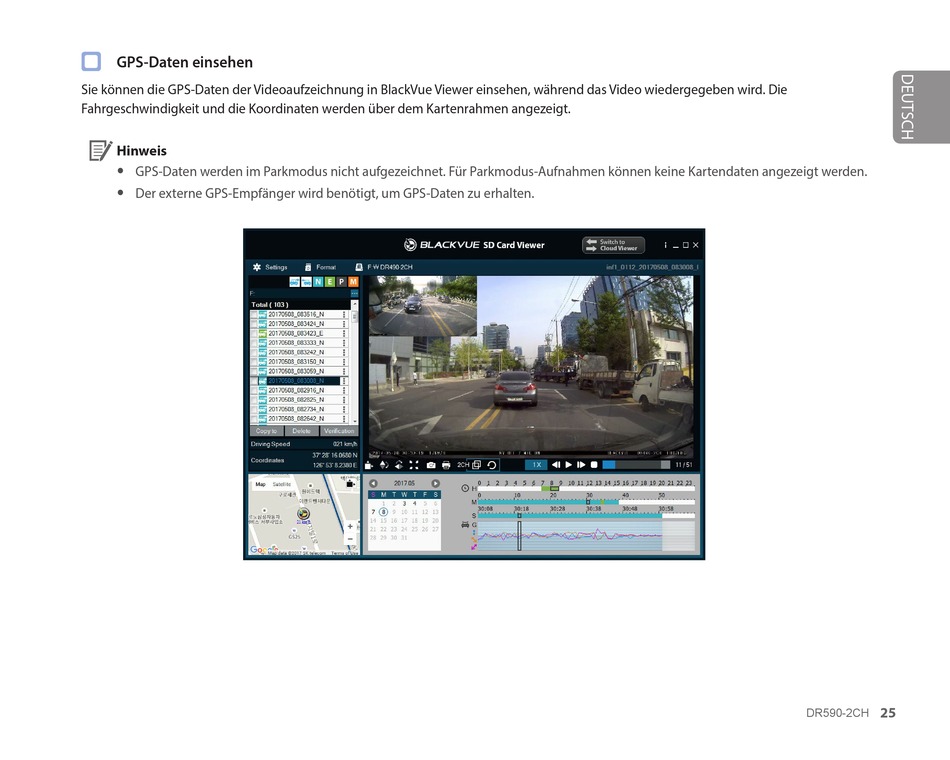Viewport: 950px width, 760px height.
Task: Select day 8 in the calendar
Action: pos(383,512)
